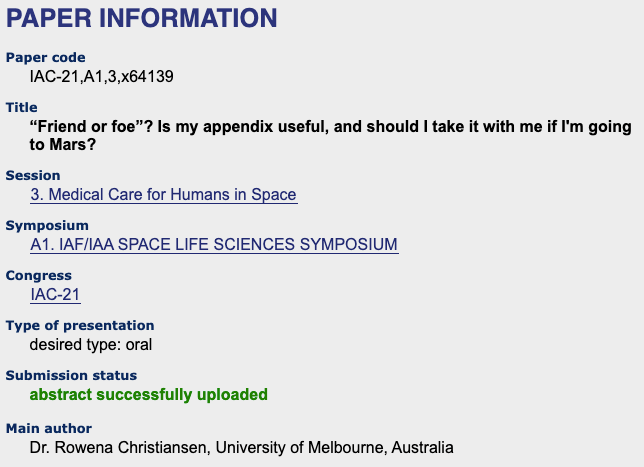Click the "to Mars?" line of the title

(64, 144)
